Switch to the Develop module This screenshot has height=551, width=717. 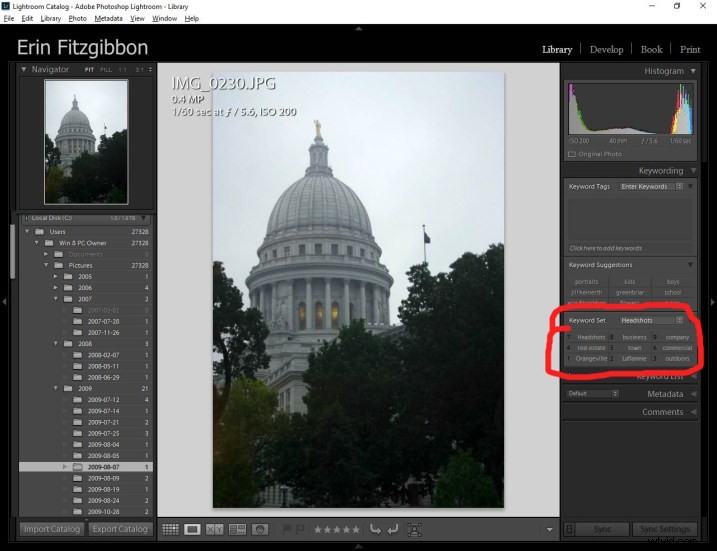(x=606, y=49)
